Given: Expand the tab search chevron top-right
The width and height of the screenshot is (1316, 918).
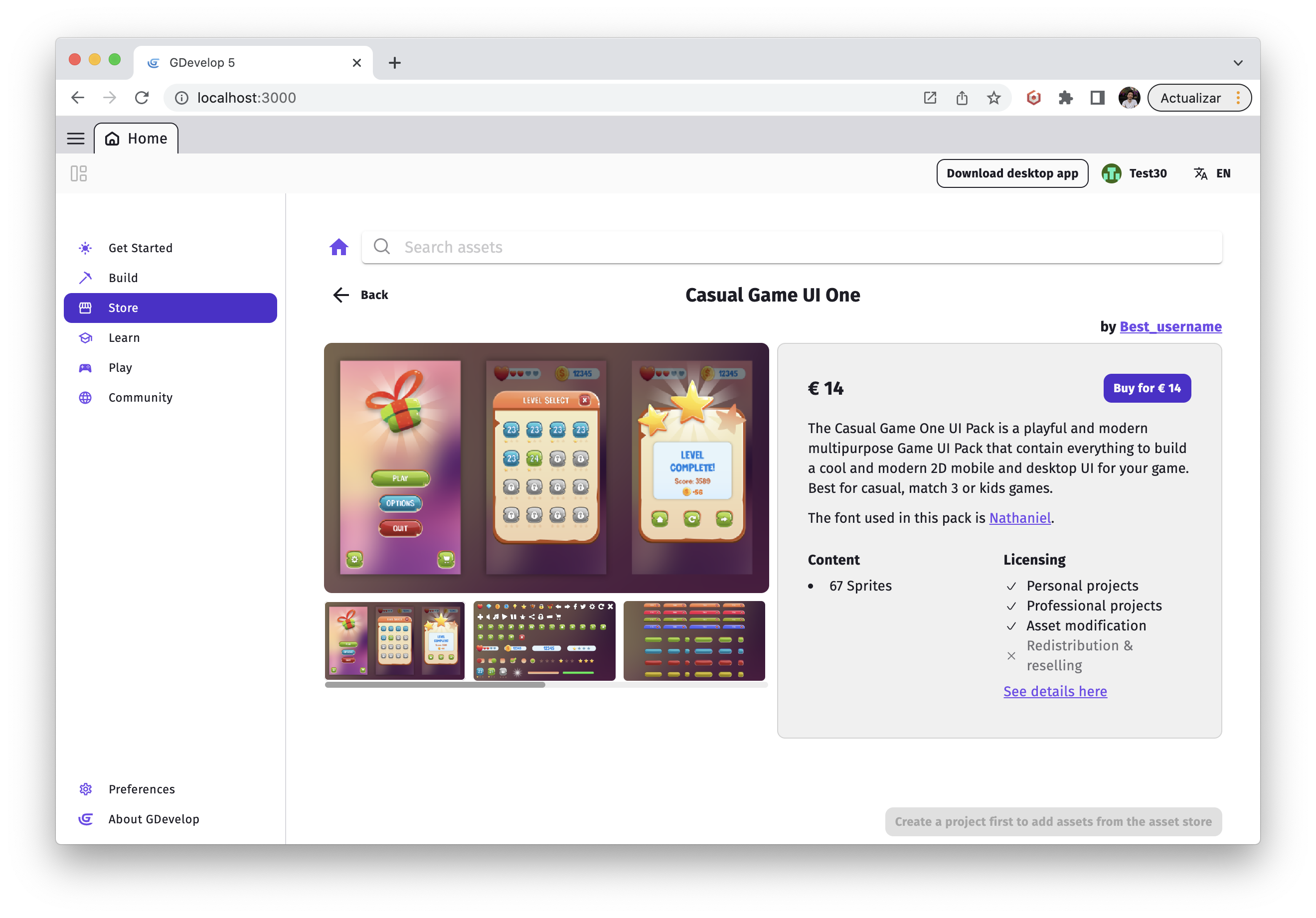Looking at the screenshot, I should point(1237,62).
